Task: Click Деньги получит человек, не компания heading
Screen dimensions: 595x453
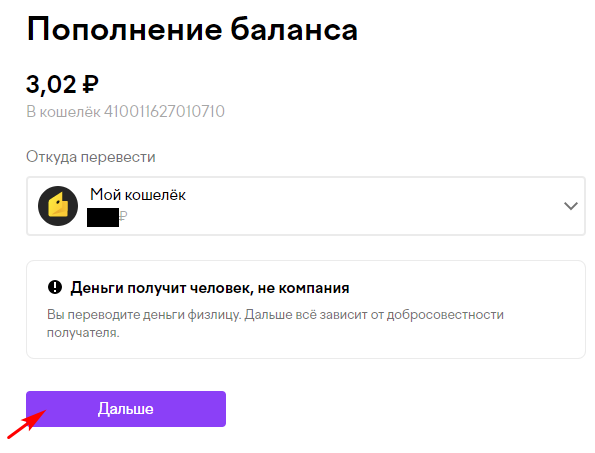Action: coord(209,288)
